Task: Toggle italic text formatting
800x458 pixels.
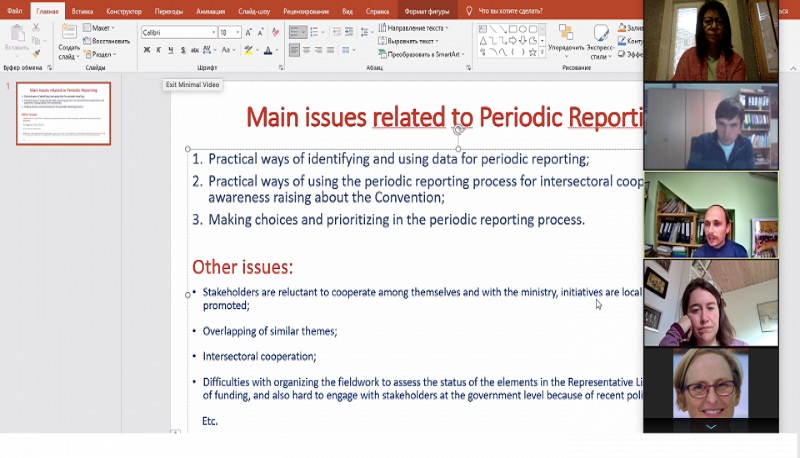Action: coord(158,50)
